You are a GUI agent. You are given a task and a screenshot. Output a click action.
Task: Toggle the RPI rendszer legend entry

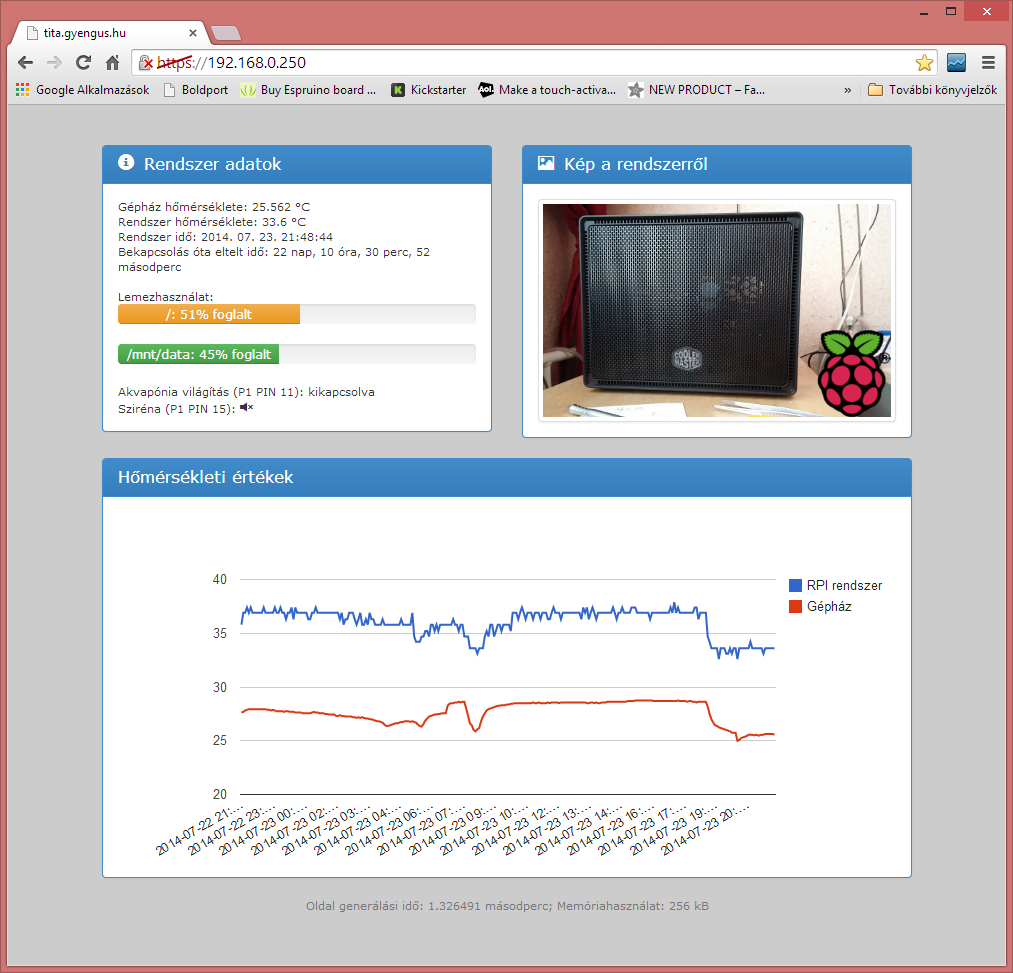click(x=835, y=586)
